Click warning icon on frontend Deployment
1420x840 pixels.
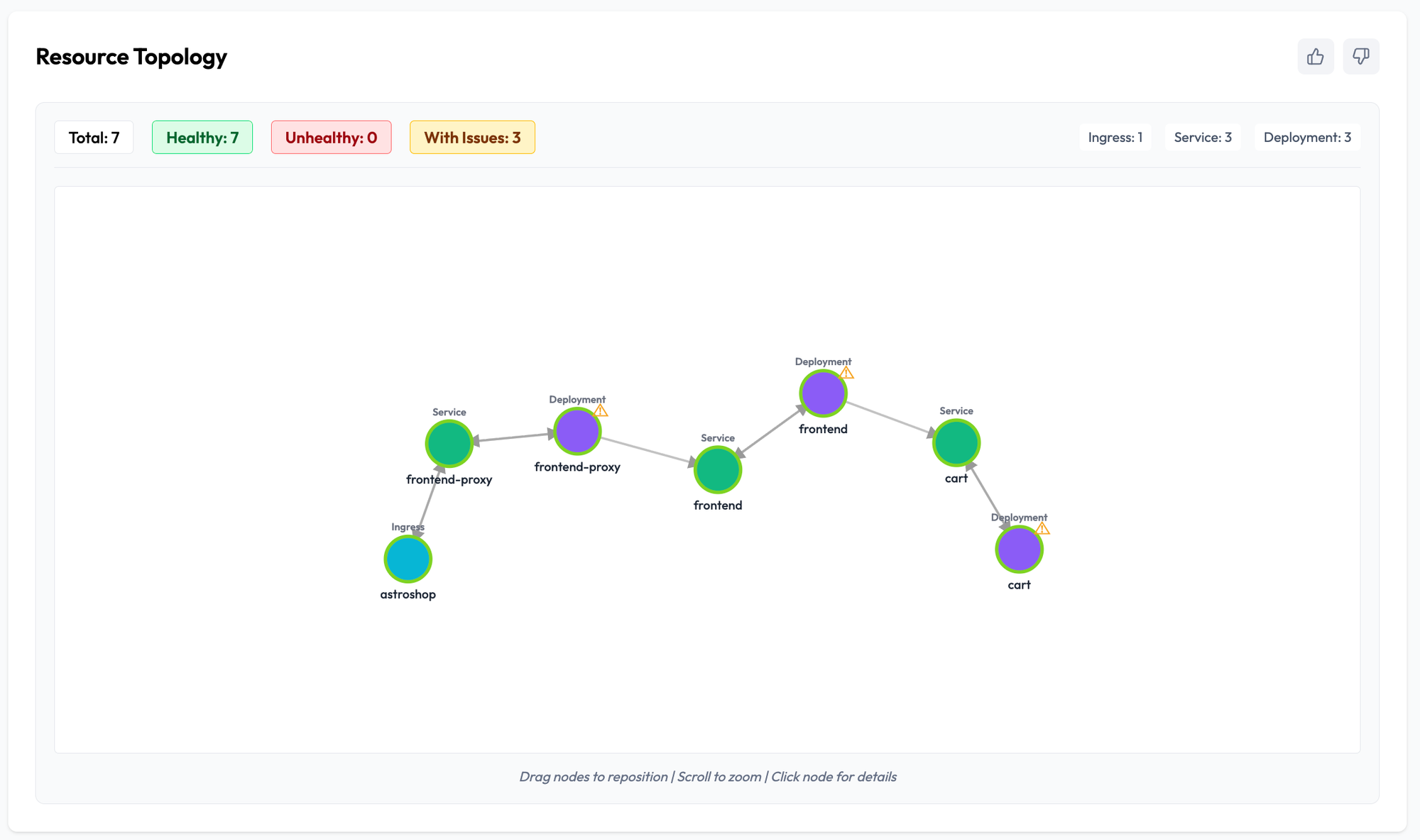[x=846, y=373]
